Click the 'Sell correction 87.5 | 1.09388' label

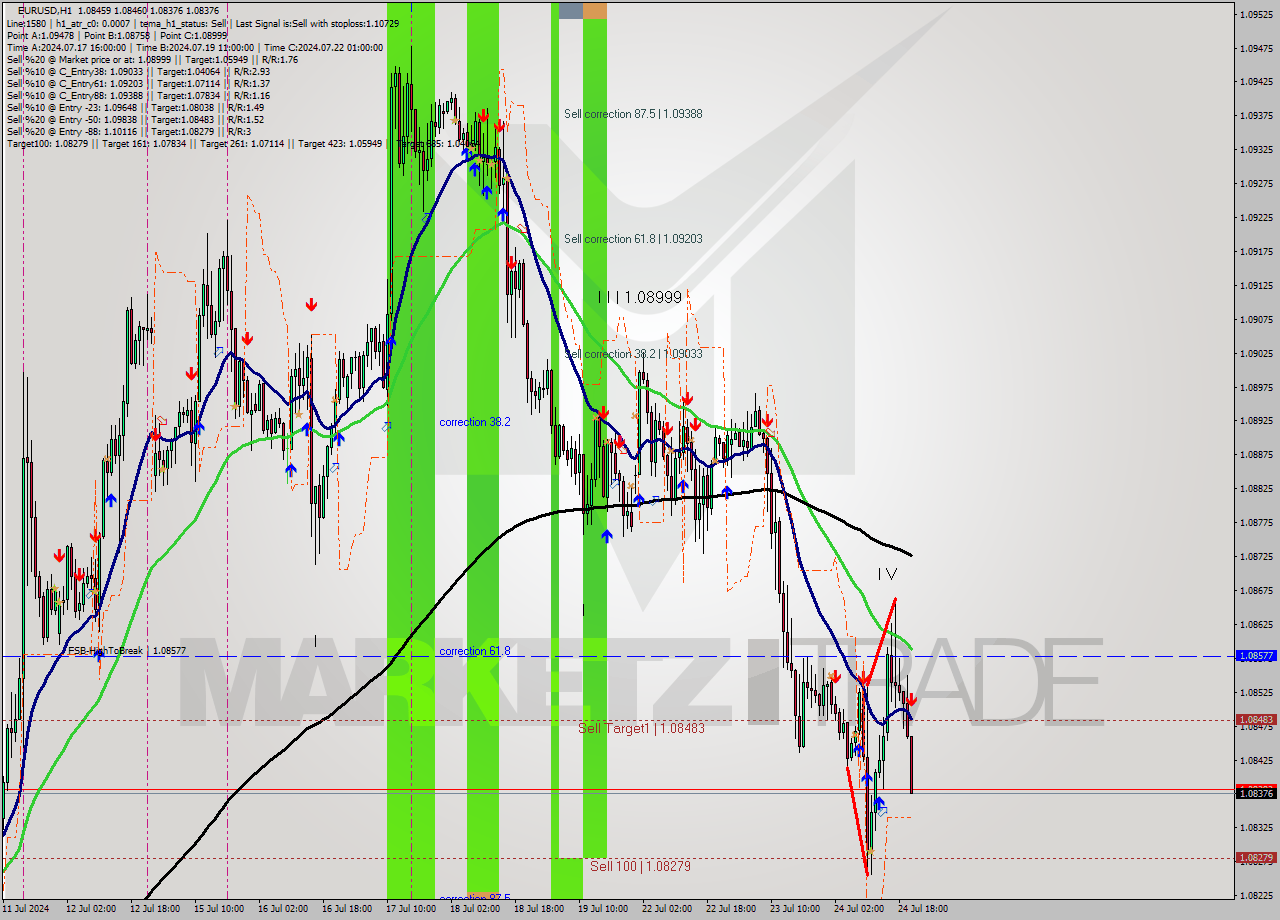point(633,114)
